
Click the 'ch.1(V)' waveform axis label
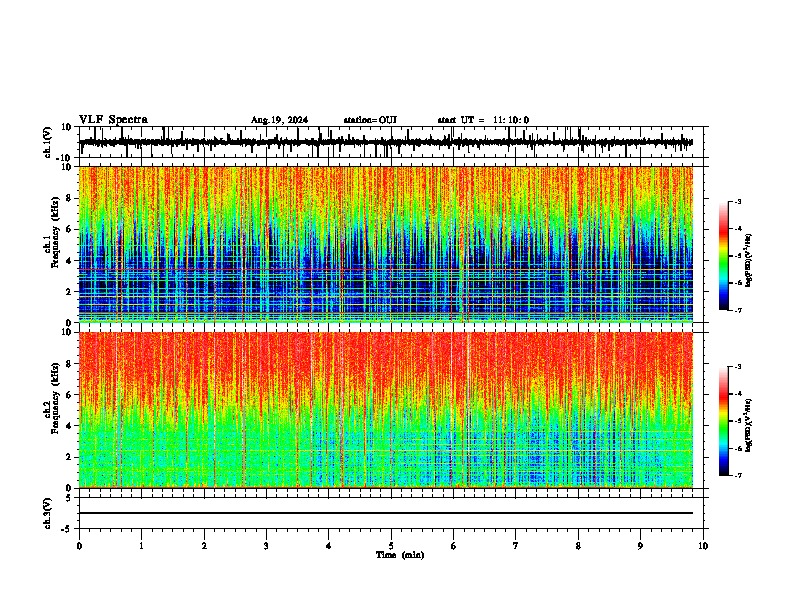click(47, 142)
